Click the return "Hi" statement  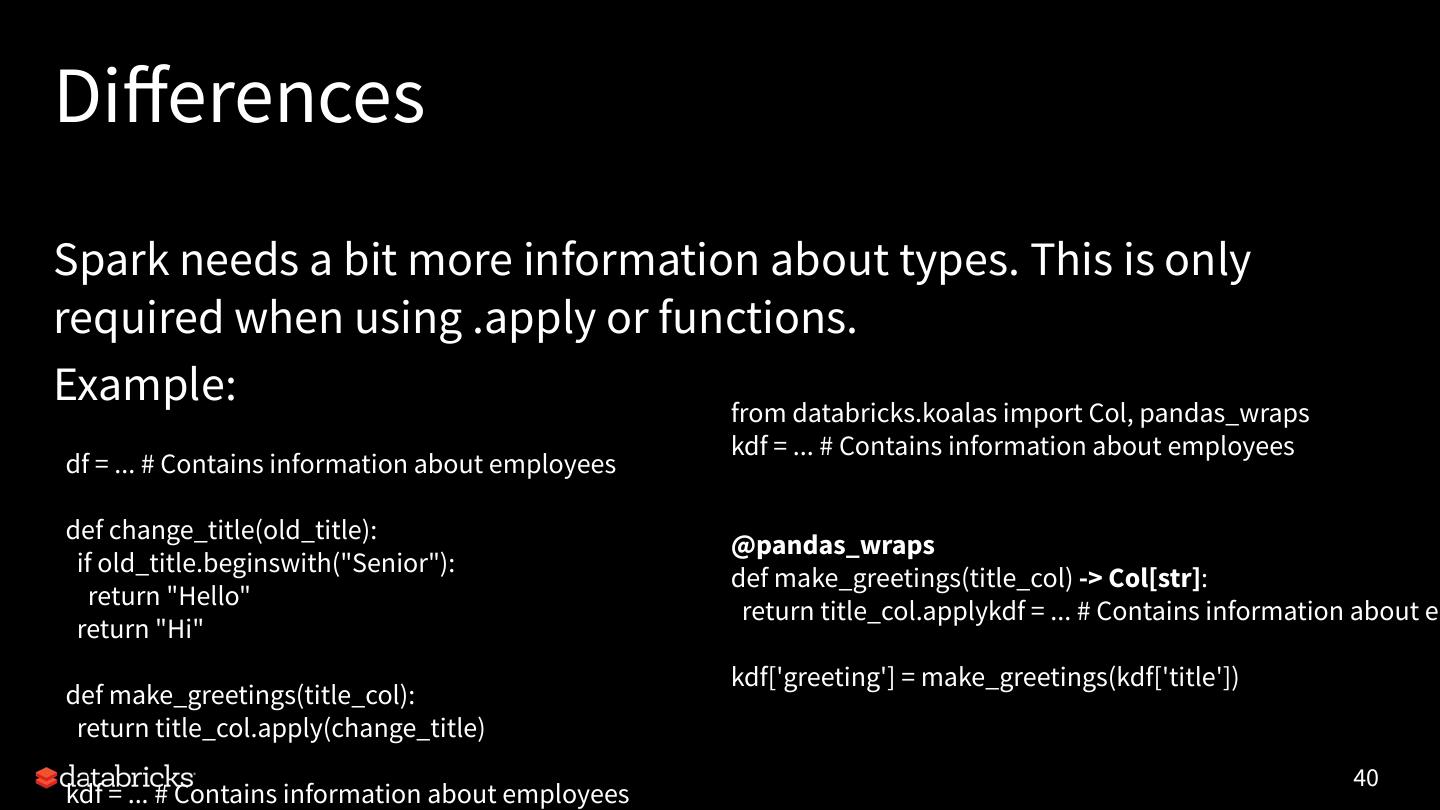[x=140, y=629]
